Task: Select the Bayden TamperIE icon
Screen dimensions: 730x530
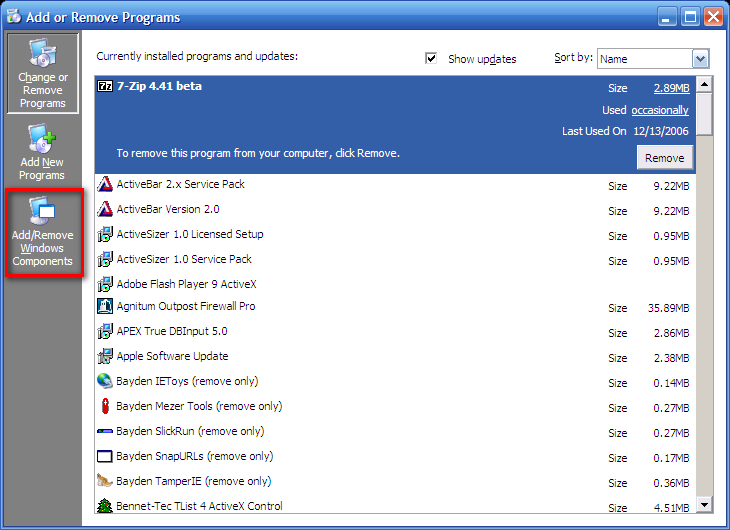Action: pos(105,481)
